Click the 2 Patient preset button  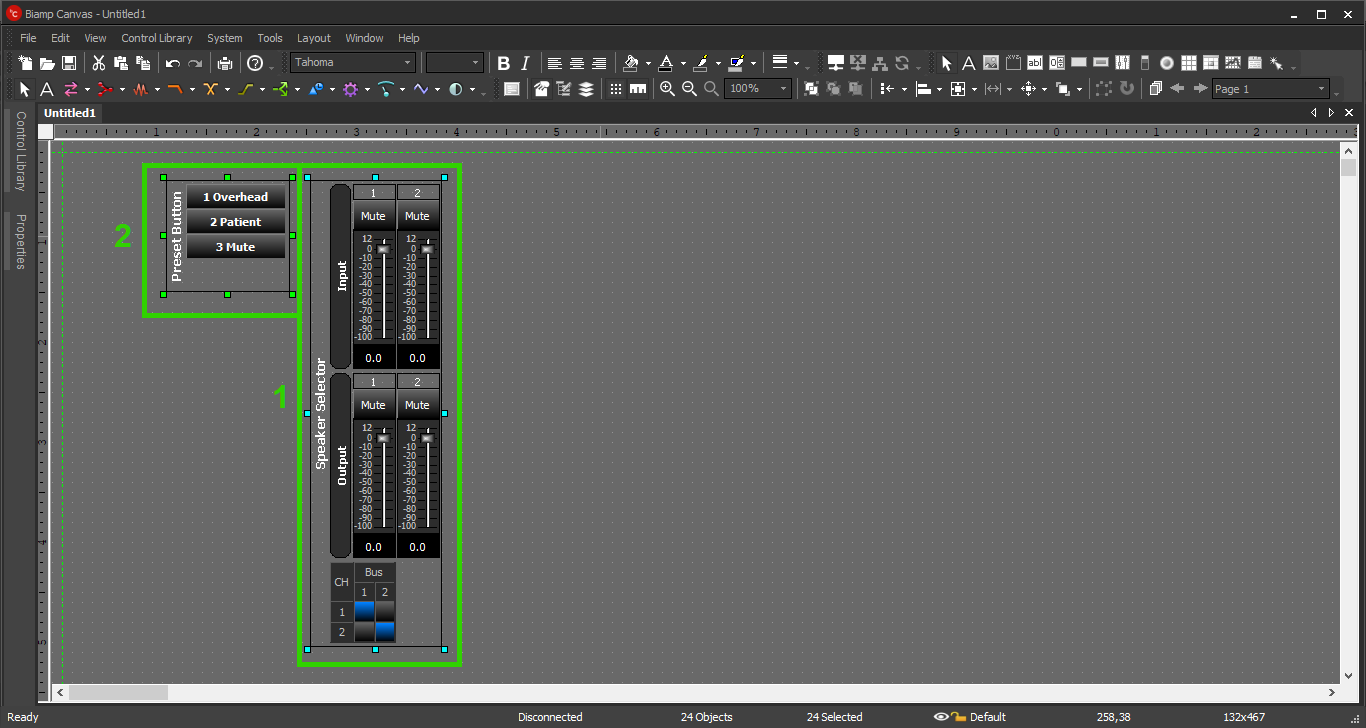[236, 222]
